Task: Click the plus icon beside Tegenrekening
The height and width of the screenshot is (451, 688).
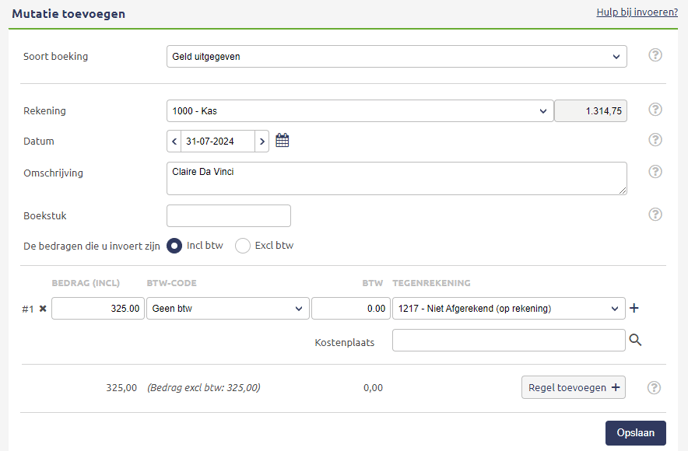Action: pyautogui.click(x=634, y=309)
